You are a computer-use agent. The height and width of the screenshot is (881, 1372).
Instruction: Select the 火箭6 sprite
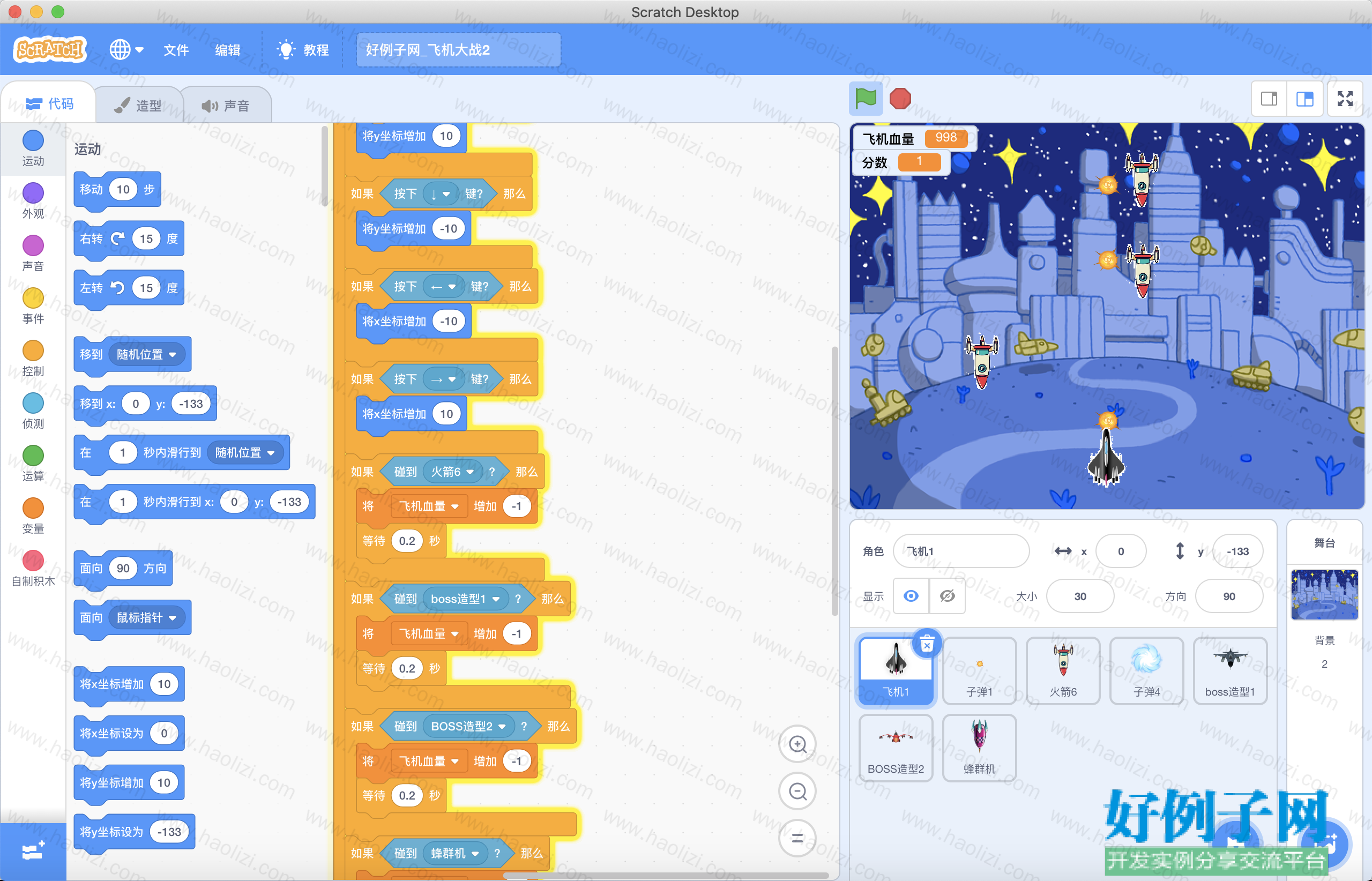click(1063, 670)
